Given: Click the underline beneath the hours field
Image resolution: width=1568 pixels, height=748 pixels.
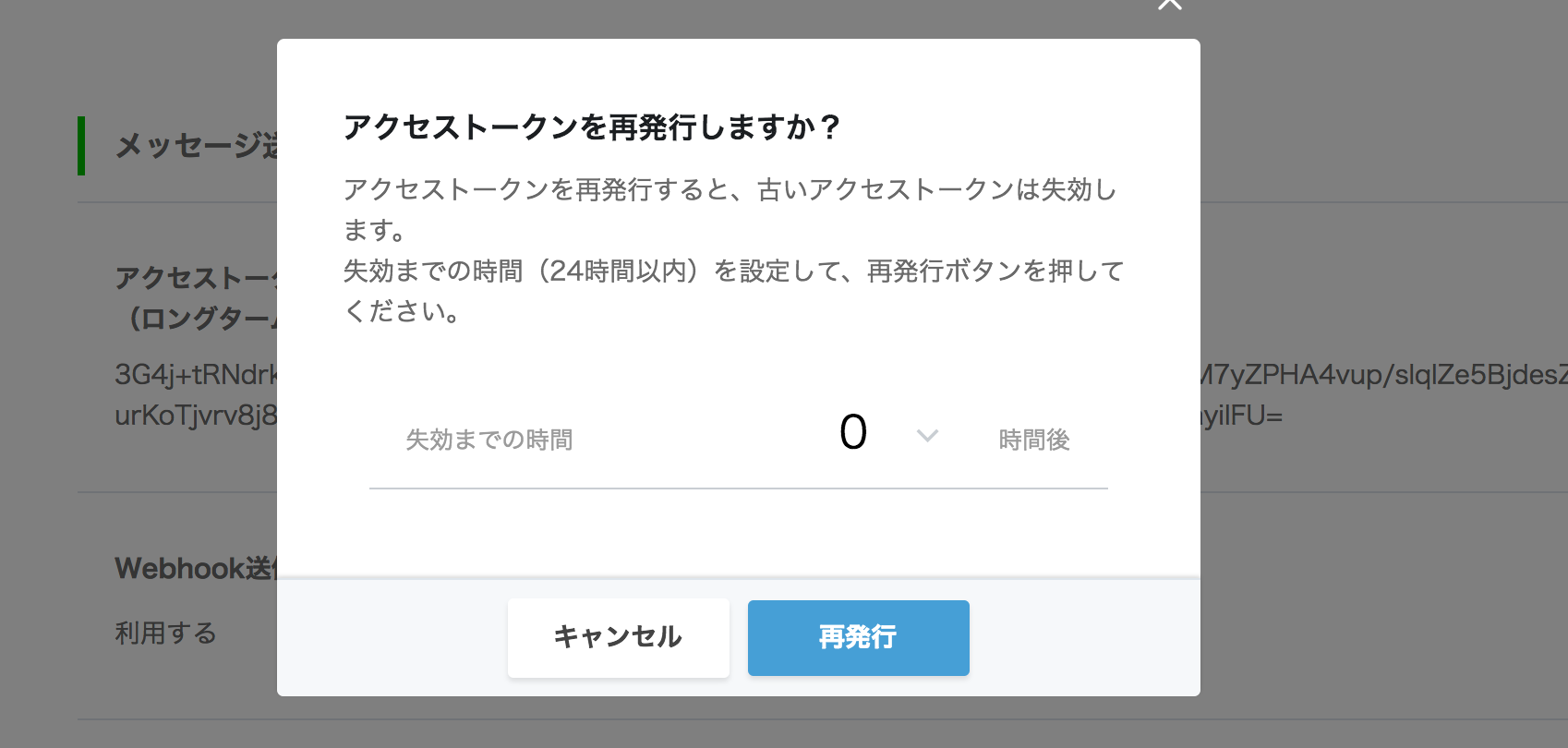Looking at the screenshot, I should pos(739,487).
